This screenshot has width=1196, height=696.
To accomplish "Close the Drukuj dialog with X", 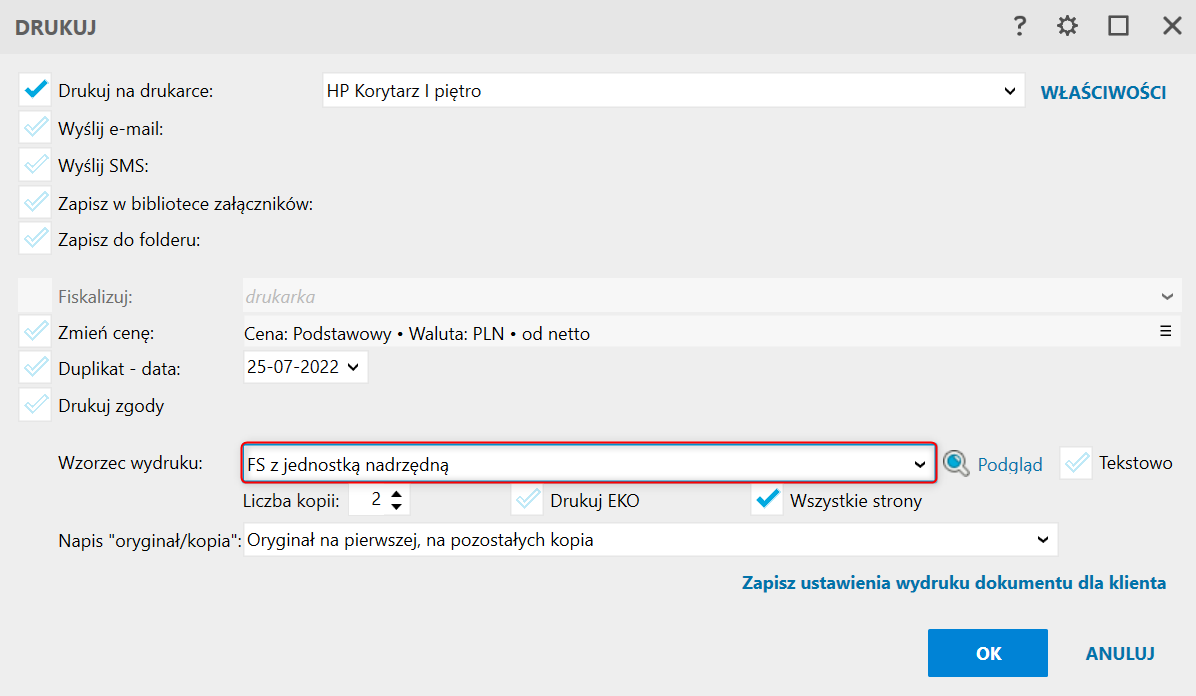I will tap(1172, 27).
